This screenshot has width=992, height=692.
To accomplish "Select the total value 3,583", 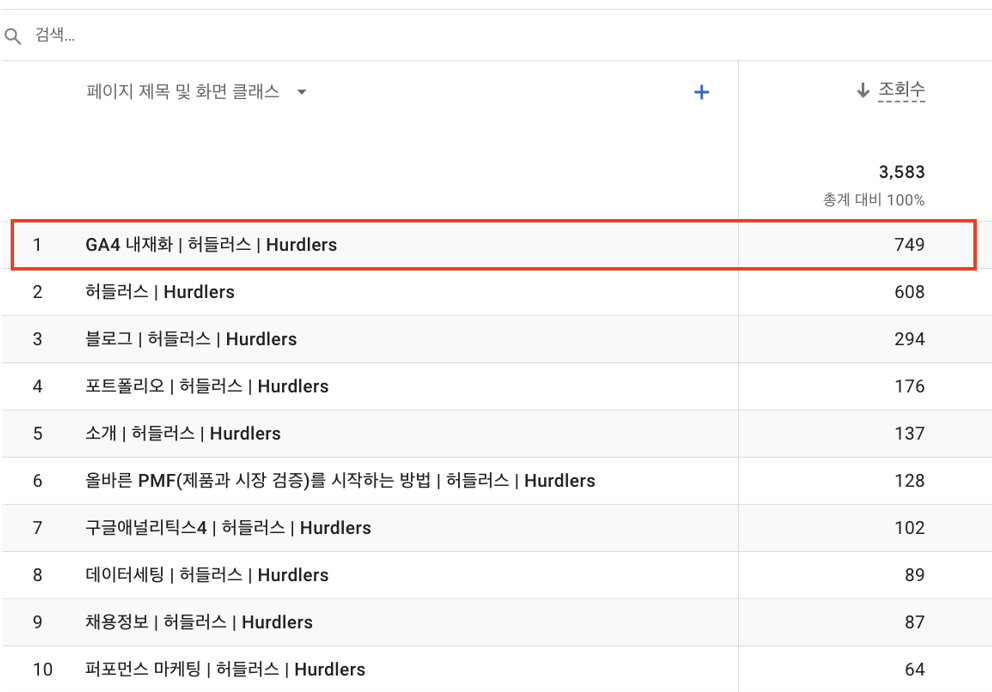I will 902,172.
